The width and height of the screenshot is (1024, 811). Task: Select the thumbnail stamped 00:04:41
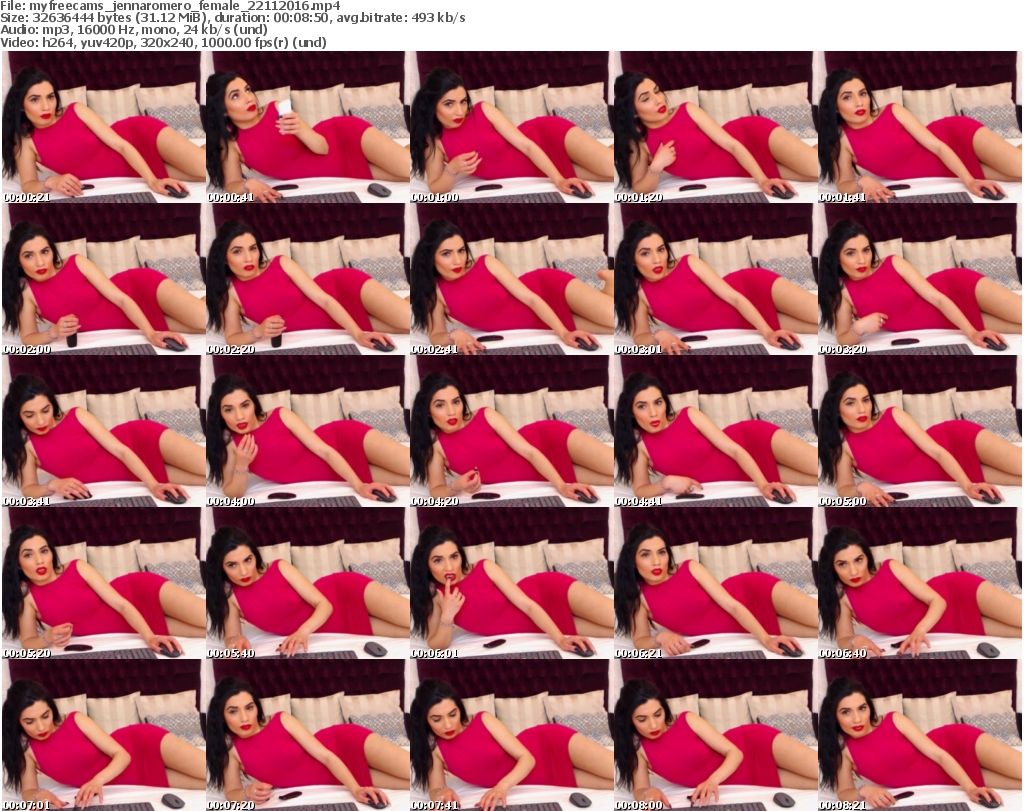(x=715, y=431)
